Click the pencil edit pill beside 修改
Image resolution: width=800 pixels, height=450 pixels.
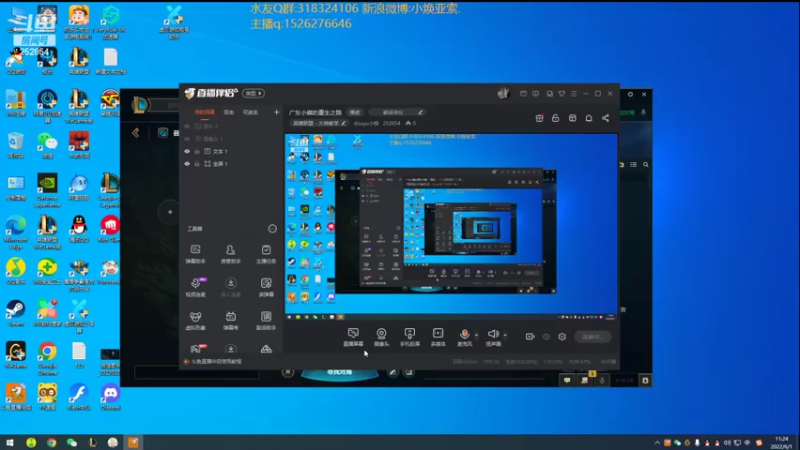(397, 112)
